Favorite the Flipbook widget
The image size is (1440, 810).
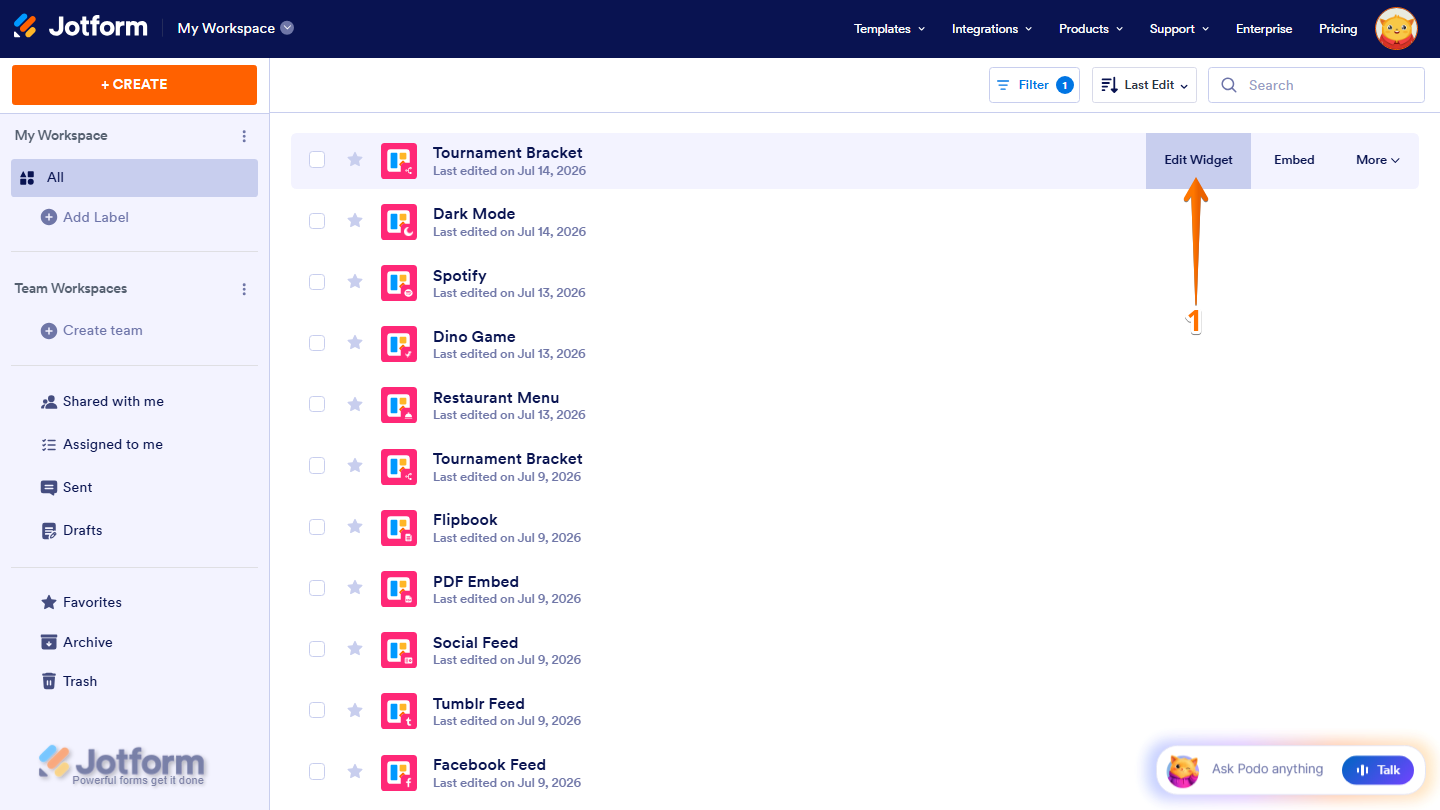(355, 527)
